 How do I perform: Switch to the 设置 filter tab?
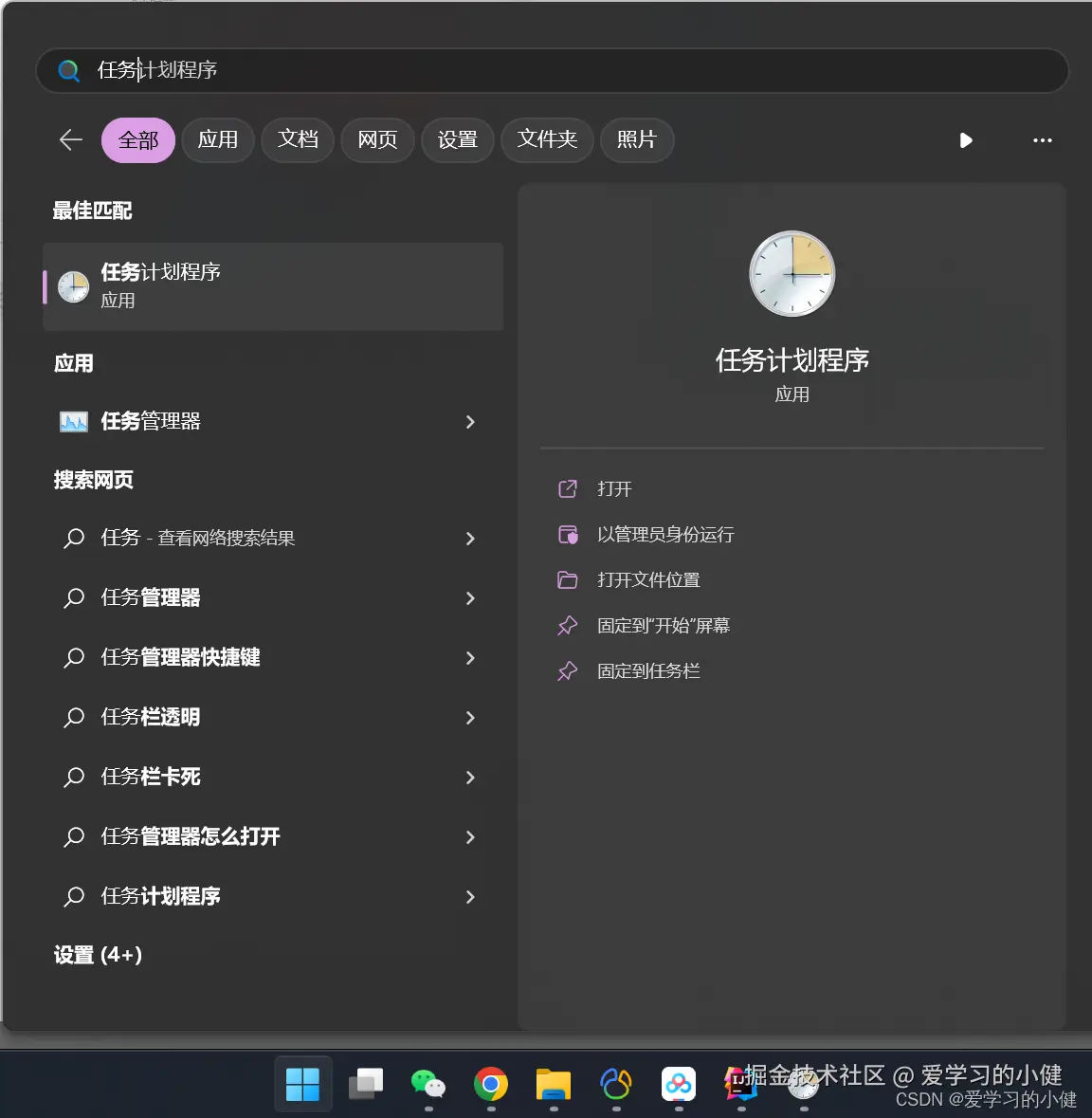tap(457, 139)
